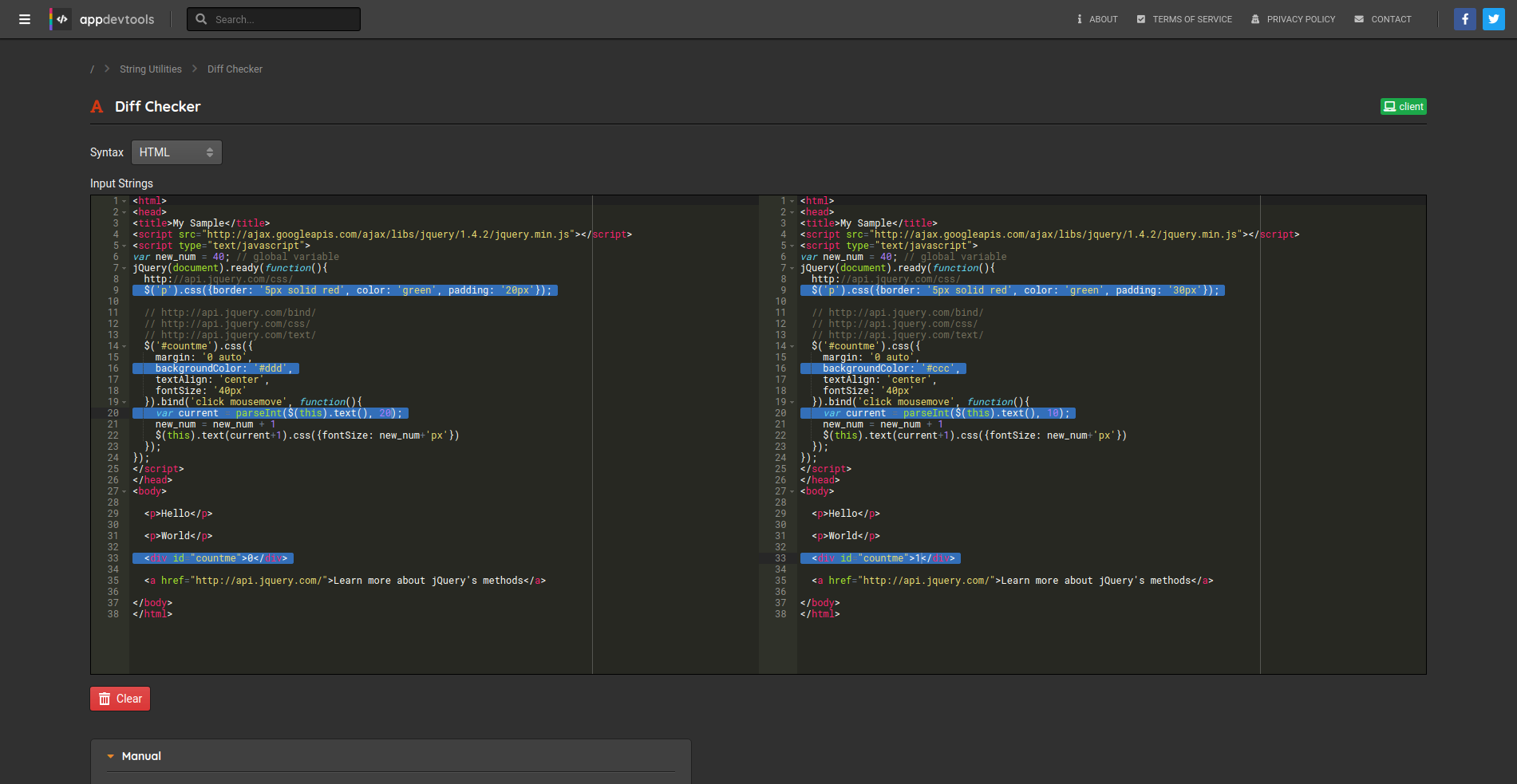Open the Syntax HTML dropdown
1517x784 pixels.
click(176, 152)
